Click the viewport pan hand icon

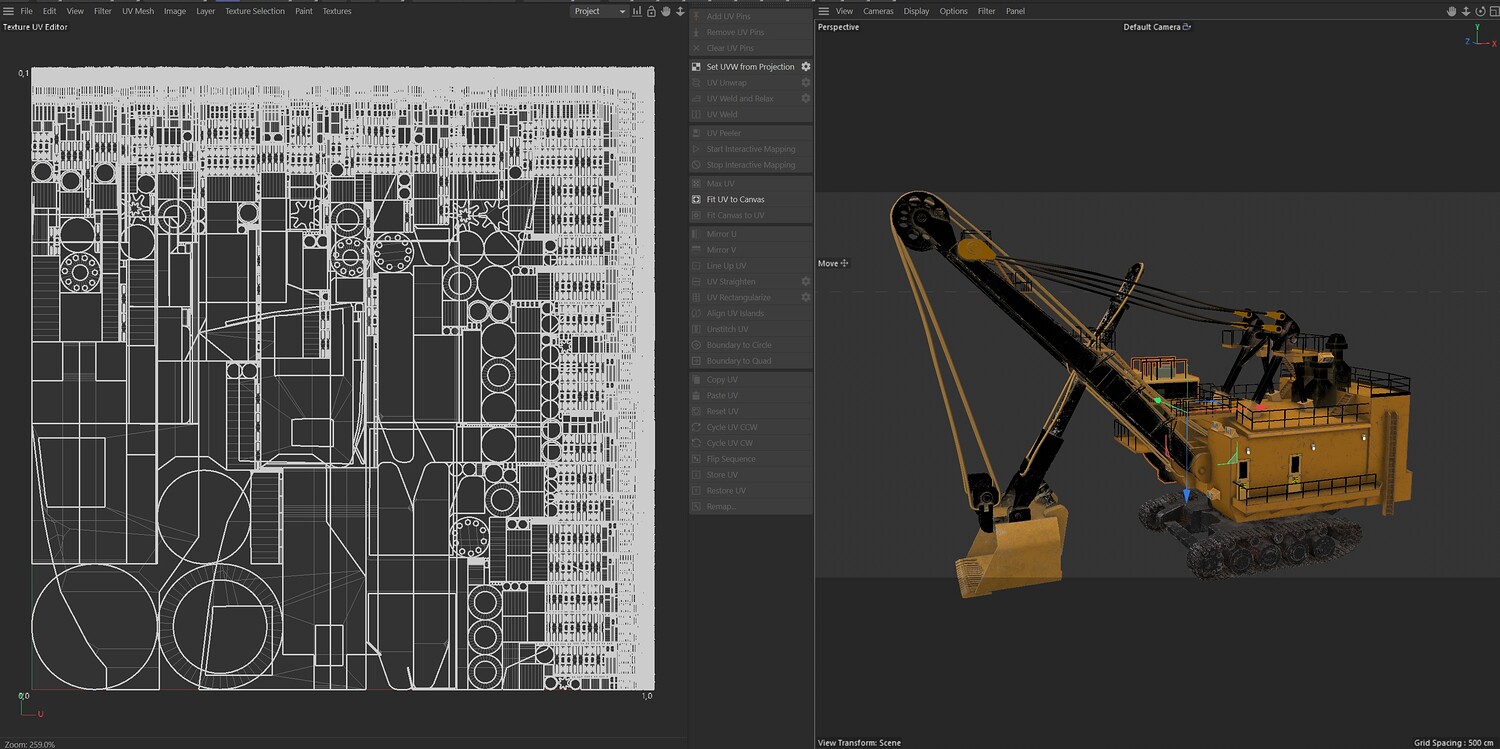(1452, 11)
